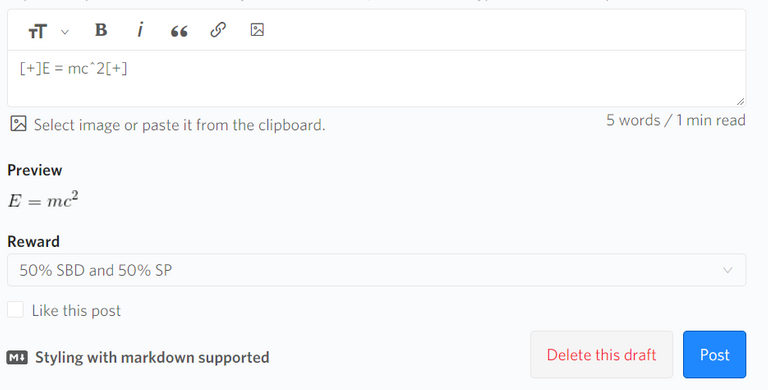Click the toolbar image insert icon
The width and height of the screenshot is (768, 390).
tap(257, 30)
